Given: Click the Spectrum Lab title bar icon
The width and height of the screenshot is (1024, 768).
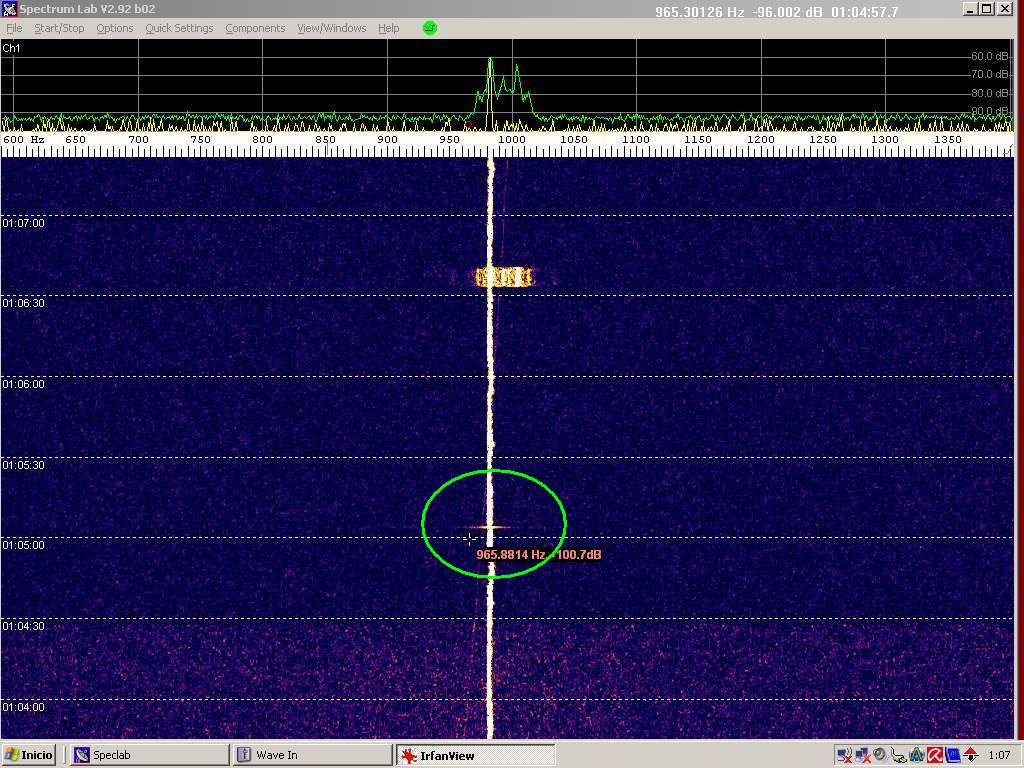Looking at the screenshot, I should tap(9, 9).
